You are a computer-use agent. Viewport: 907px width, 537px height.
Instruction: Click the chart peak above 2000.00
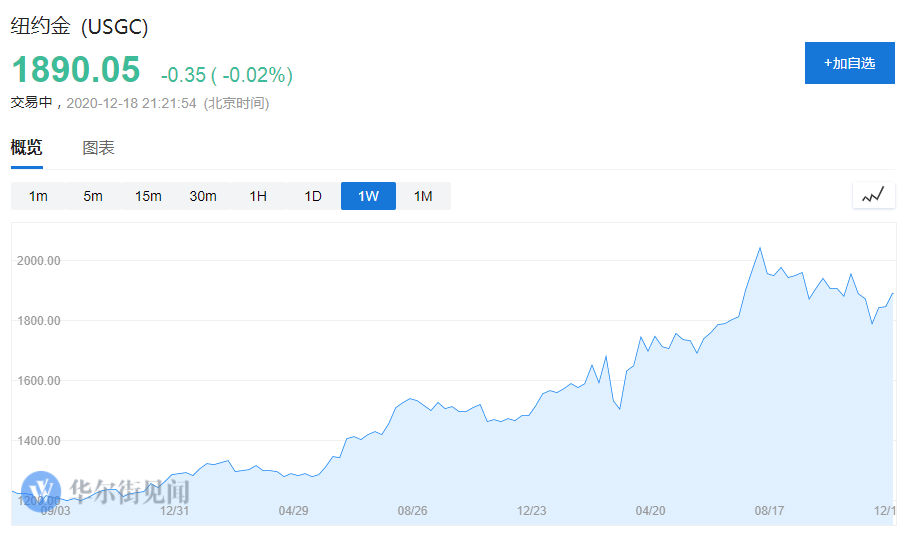coord(760,248)
